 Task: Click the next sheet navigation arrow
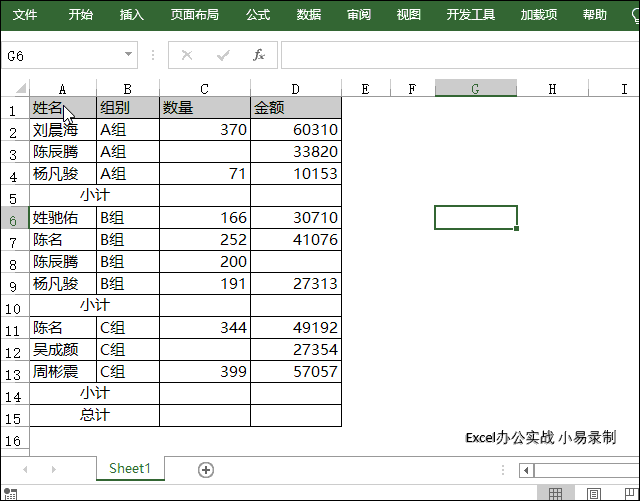53,470
